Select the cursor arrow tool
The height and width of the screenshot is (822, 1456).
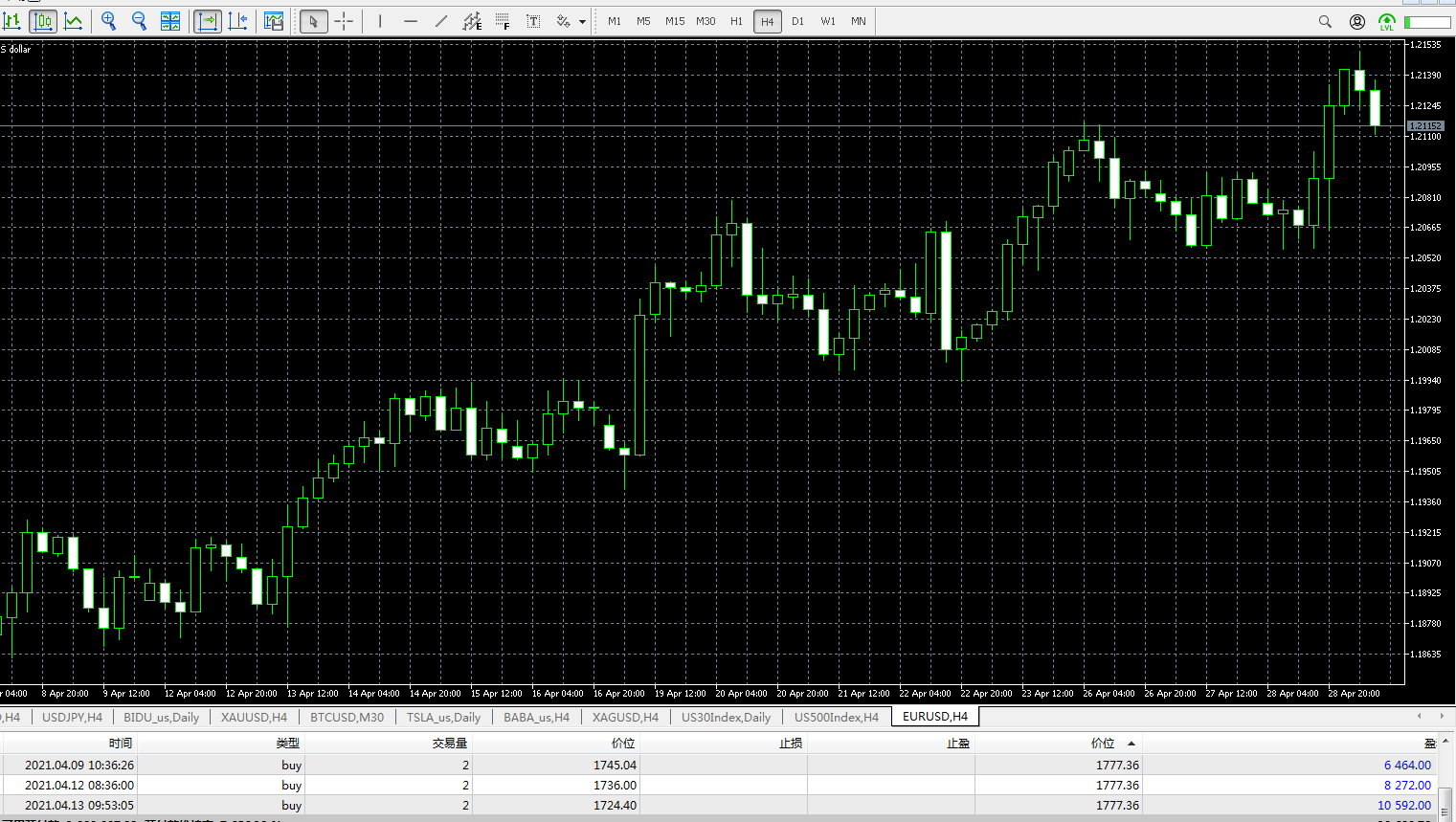coord(313,21)
